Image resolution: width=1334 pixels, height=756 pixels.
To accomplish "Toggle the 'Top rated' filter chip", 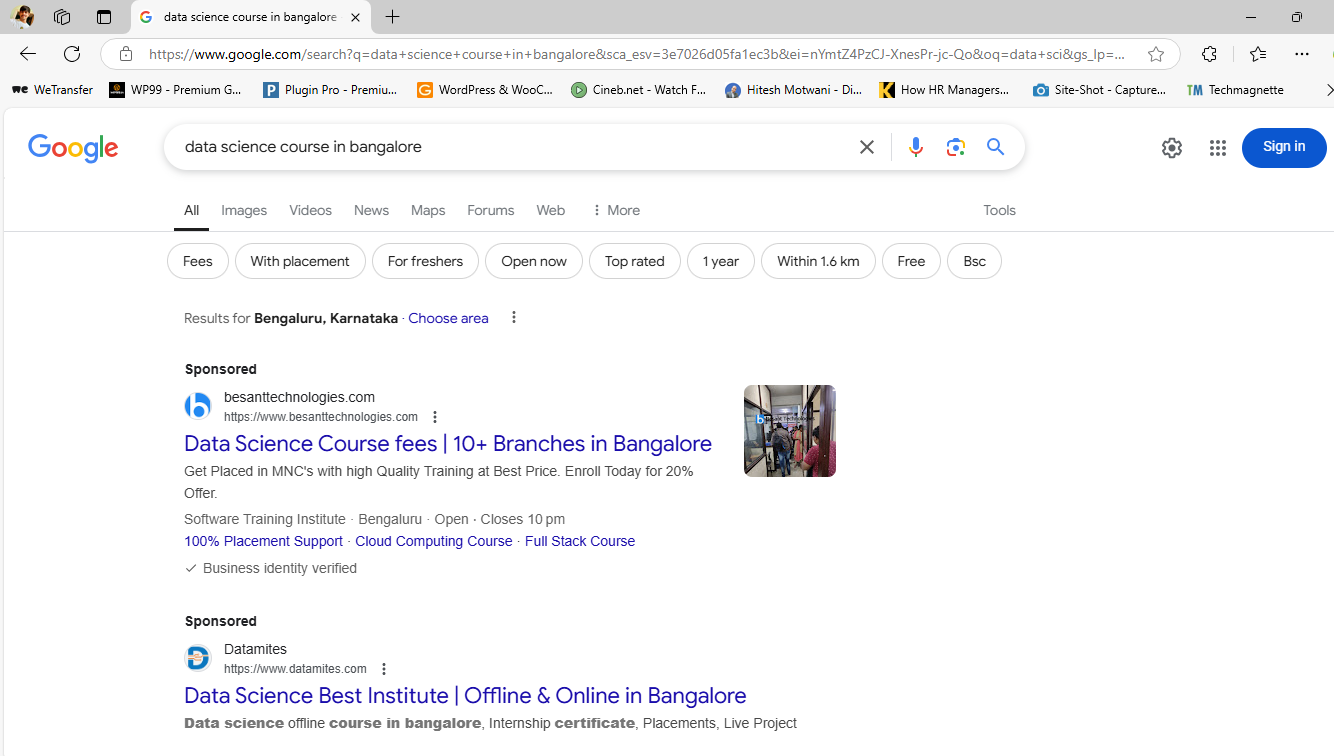I will click(x=634, y=261).
